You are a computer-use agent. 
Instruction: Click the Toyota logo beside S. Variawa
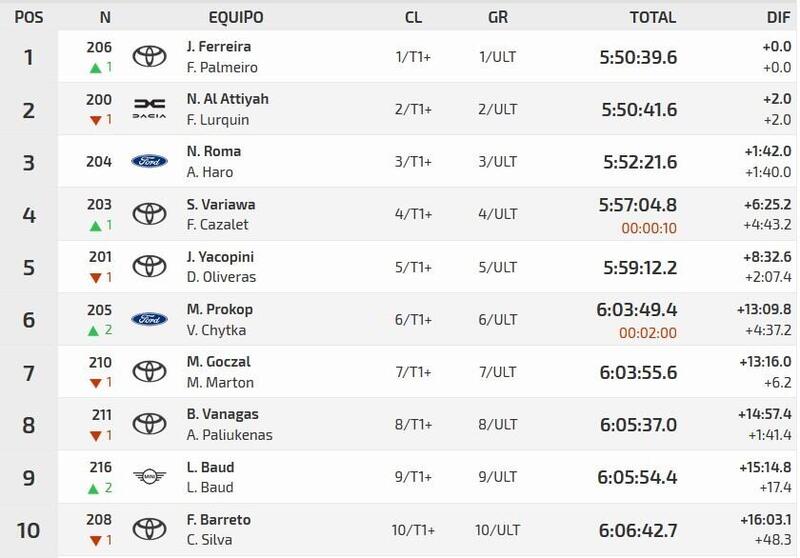point(150,214)
